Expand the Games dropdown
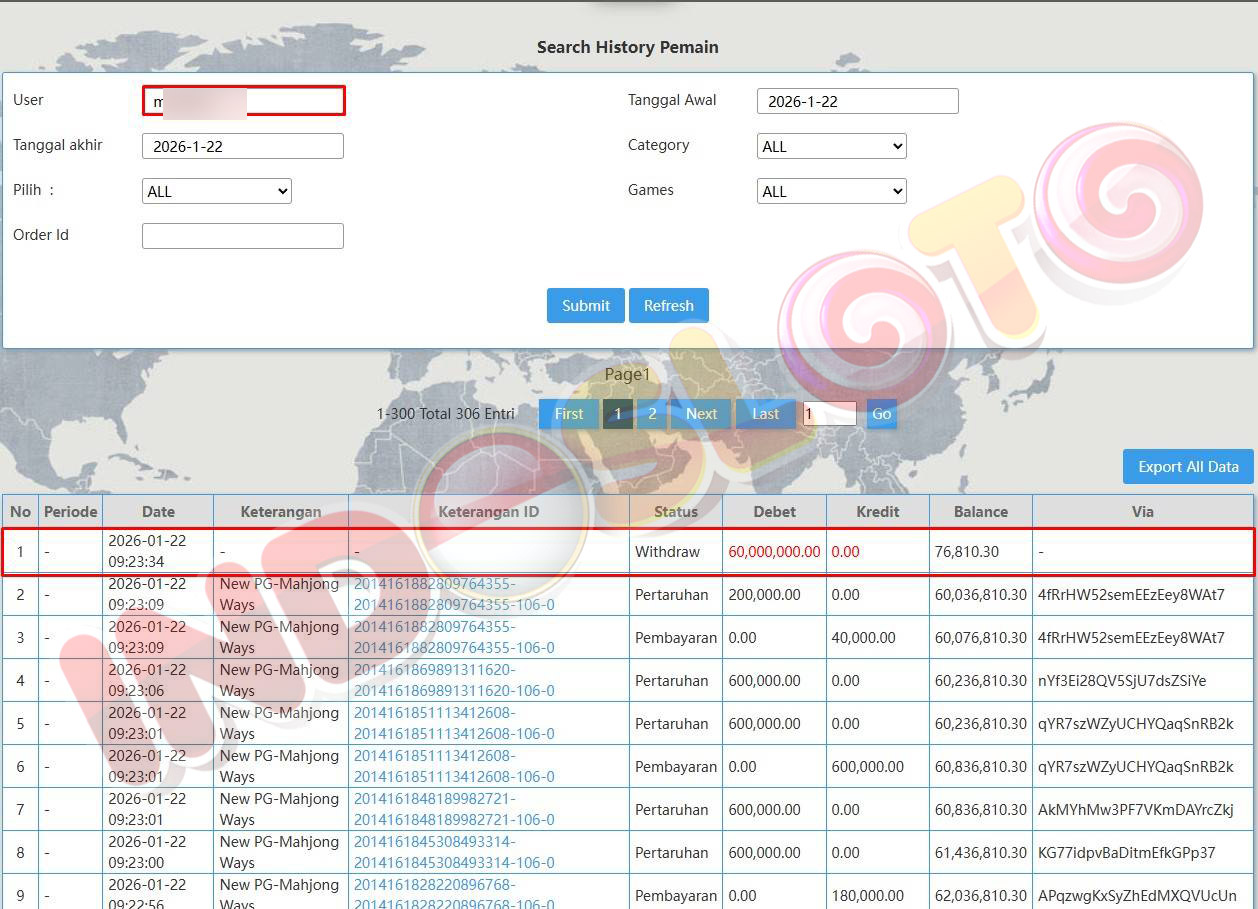Viewport: 1258px width, 909px height. 831,191
